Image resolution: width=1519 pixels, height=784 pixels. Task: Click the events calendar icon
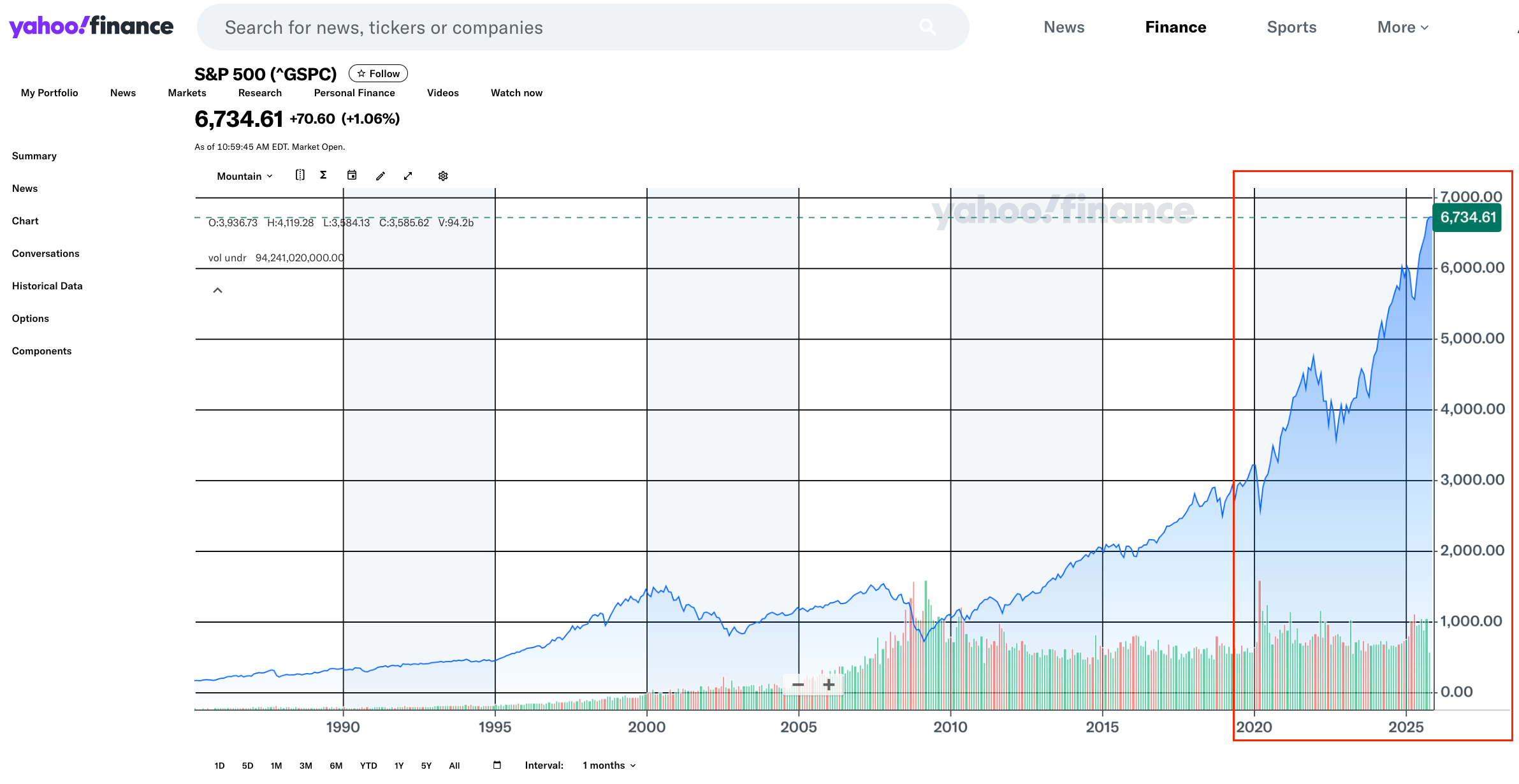pyautogui.click(x=352, y=175)
